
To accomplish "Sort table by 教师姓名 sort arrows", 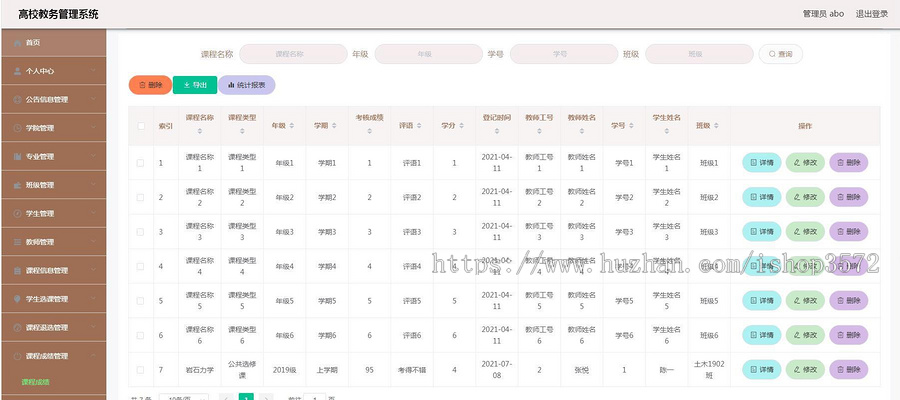I will (x=582, y=131).
